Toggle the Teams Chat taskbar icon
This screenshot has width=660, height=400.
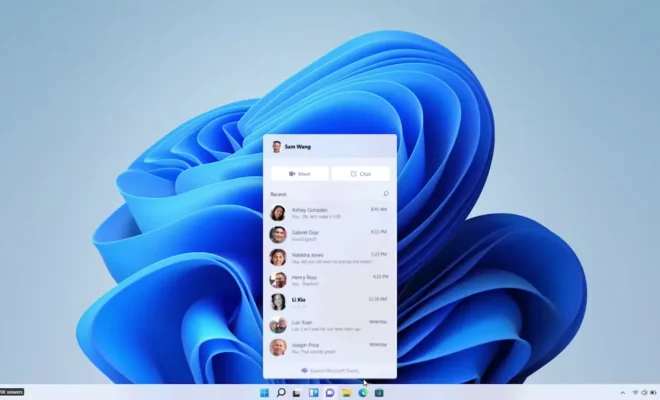coord(330,393)
